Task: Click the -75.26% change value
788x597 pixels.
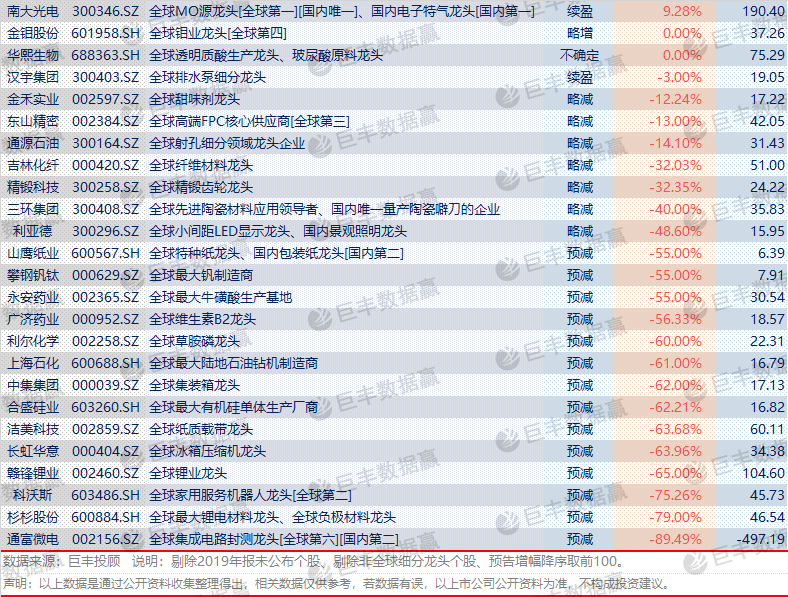Action: click(x=675, y=495)
